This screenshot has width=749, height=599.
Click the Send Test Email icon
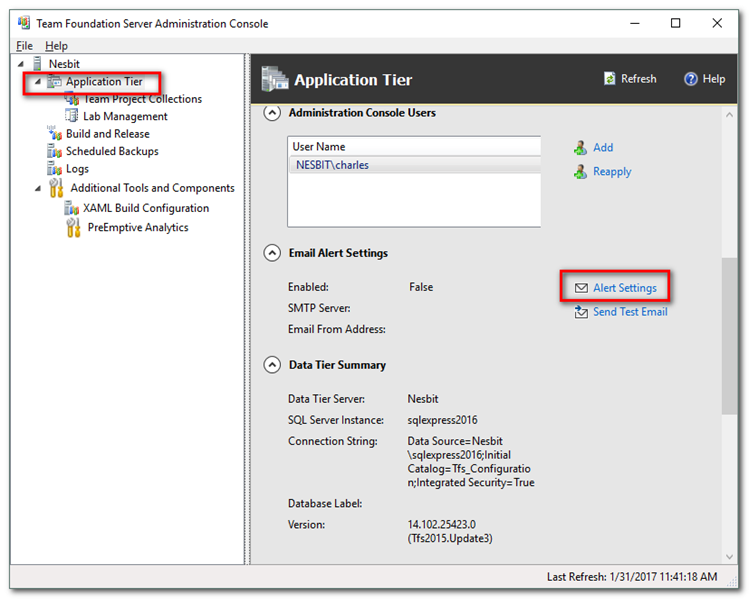[581, 312]
